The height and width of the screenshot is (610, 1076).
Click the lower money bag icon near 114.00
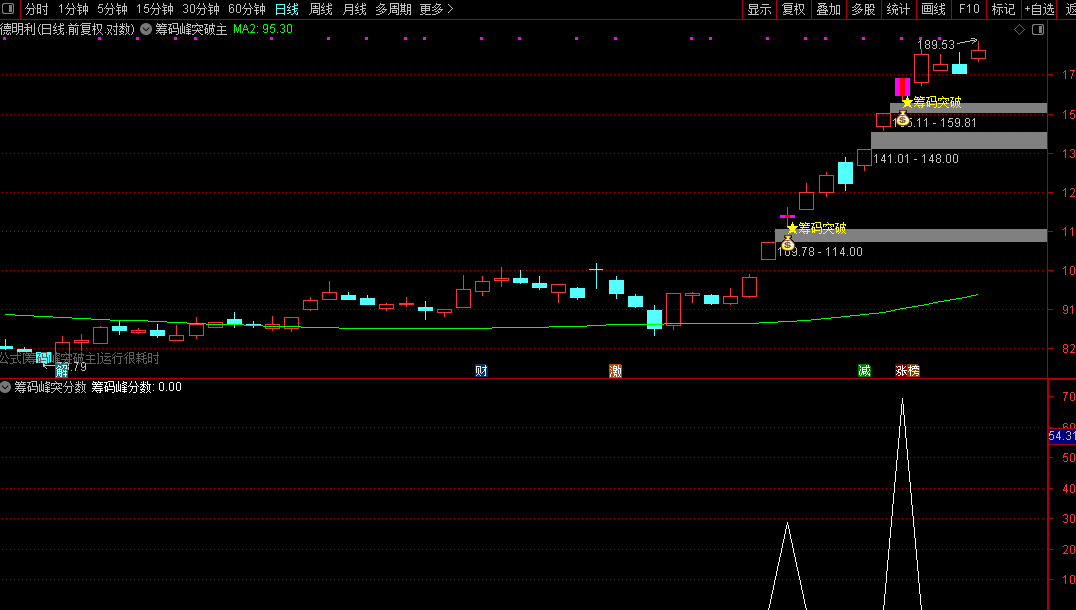coord(788,244)
